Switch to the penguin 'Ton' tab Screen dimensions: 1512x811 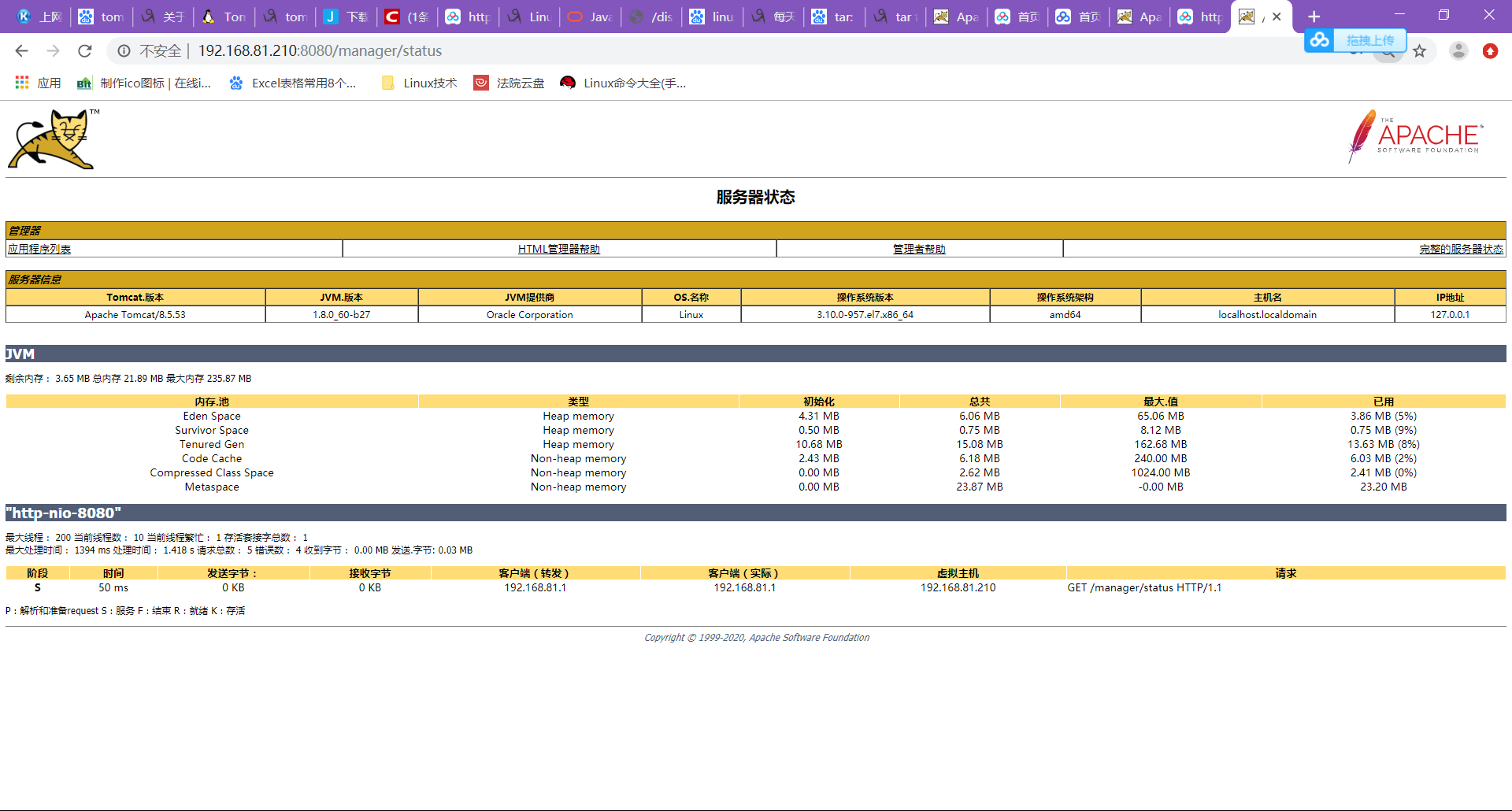pos(224,17)
